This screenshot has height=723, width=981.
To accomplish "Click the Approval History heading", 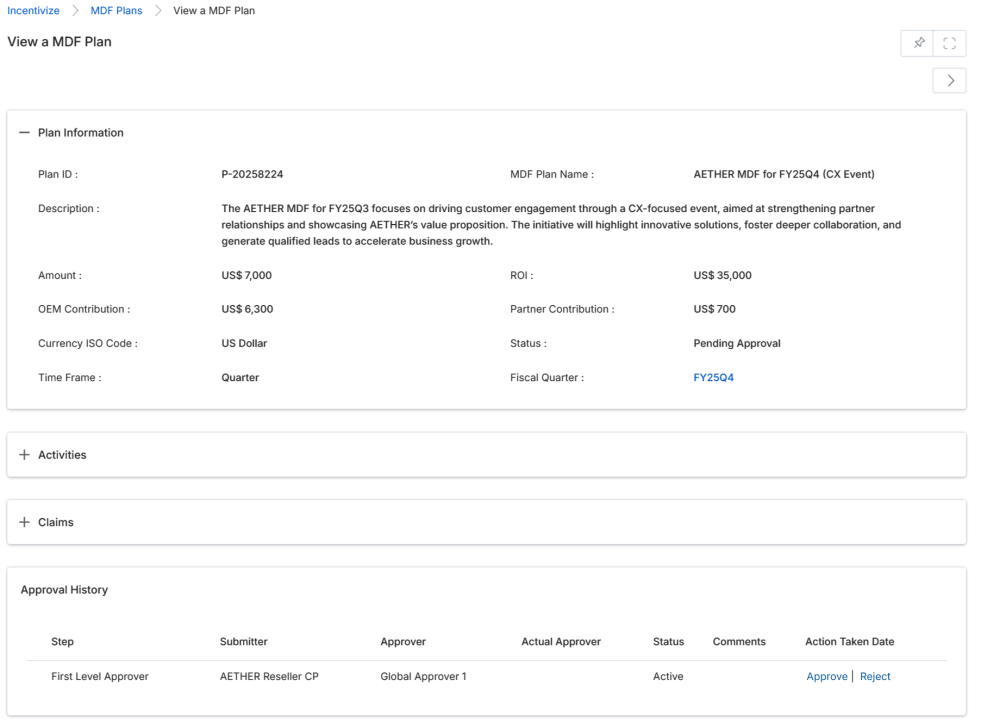I will [64, 590].
